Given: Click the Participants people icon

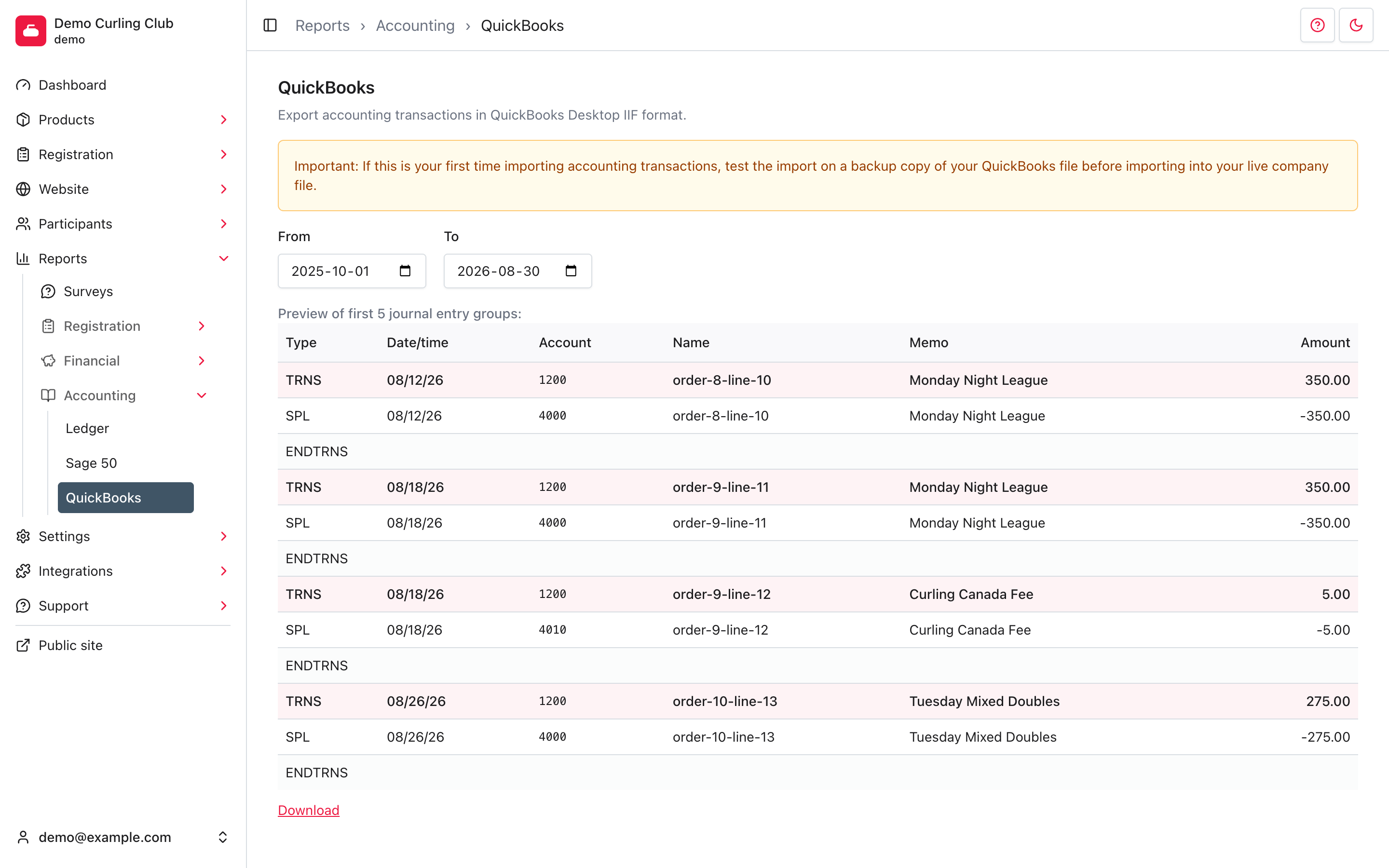Looking at the screenshot, I should (23, 224).
